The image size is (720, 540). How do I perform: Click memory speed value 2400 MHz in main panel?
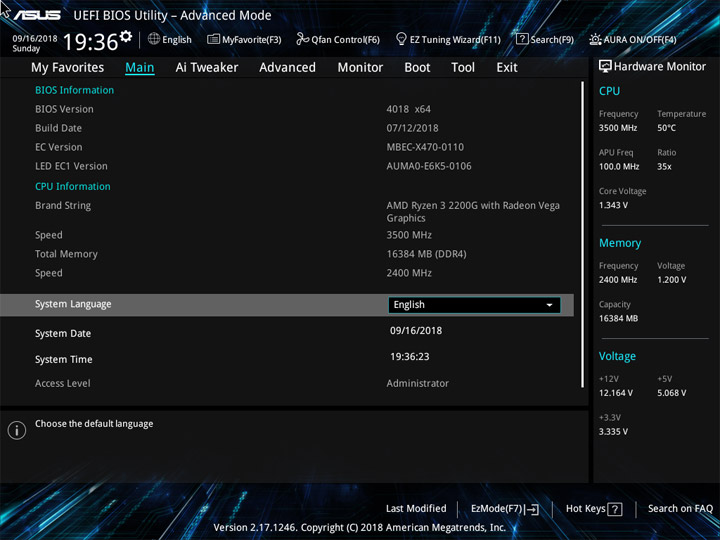pyautogui.click(x=409, y=273)
